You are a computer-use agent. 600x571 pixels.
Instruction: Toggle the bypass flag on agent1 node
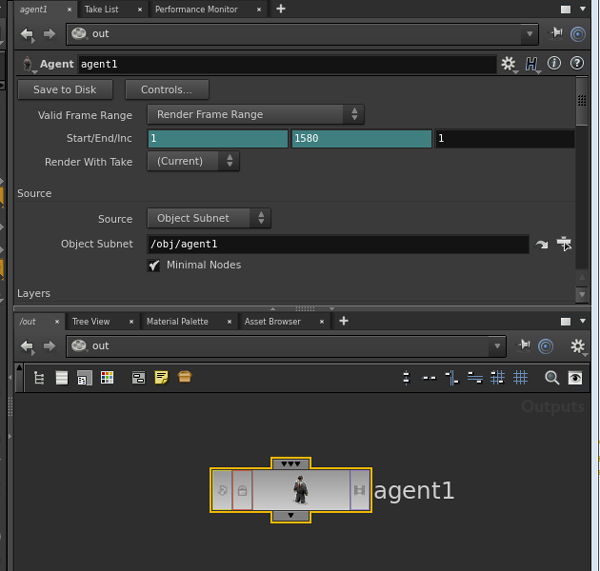222,490
